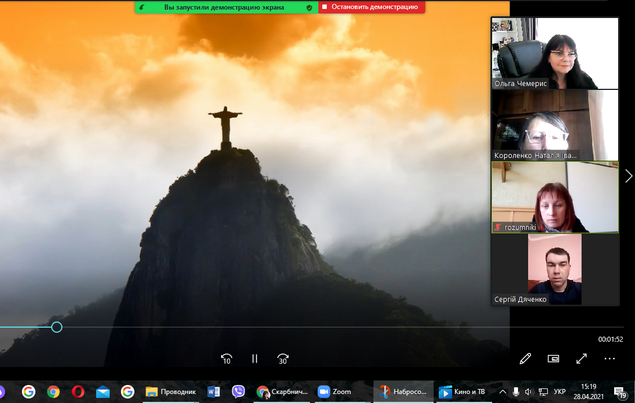The height and width of the screenshot is (403, 635).
Task: Click the Остановить демонстрацию button
Action: pyautogui.click(x=371, y=7)
